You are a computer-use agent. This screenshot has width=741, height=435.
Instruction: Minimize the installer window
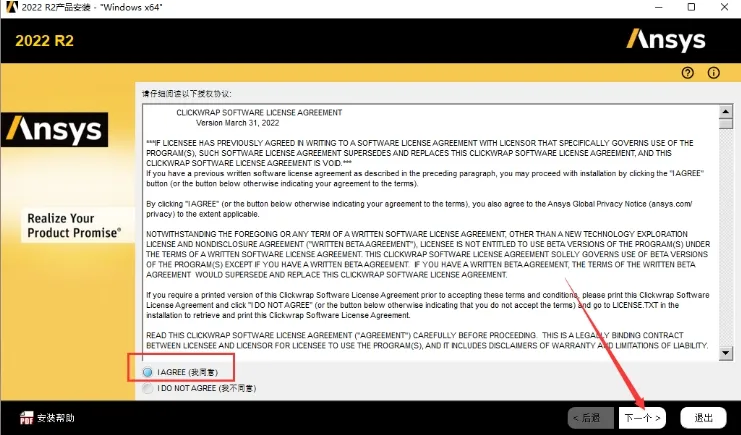click(659, 7)
